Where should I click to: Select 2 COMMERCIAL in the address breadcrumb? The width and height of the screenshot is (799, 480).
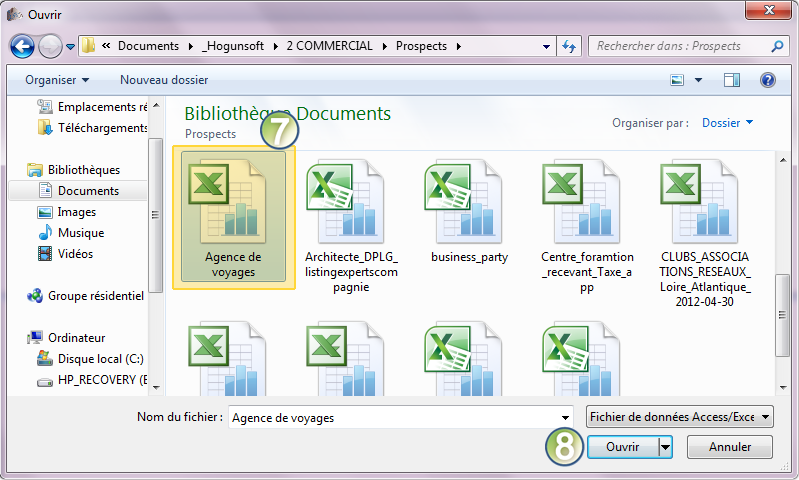coord(329,46)
